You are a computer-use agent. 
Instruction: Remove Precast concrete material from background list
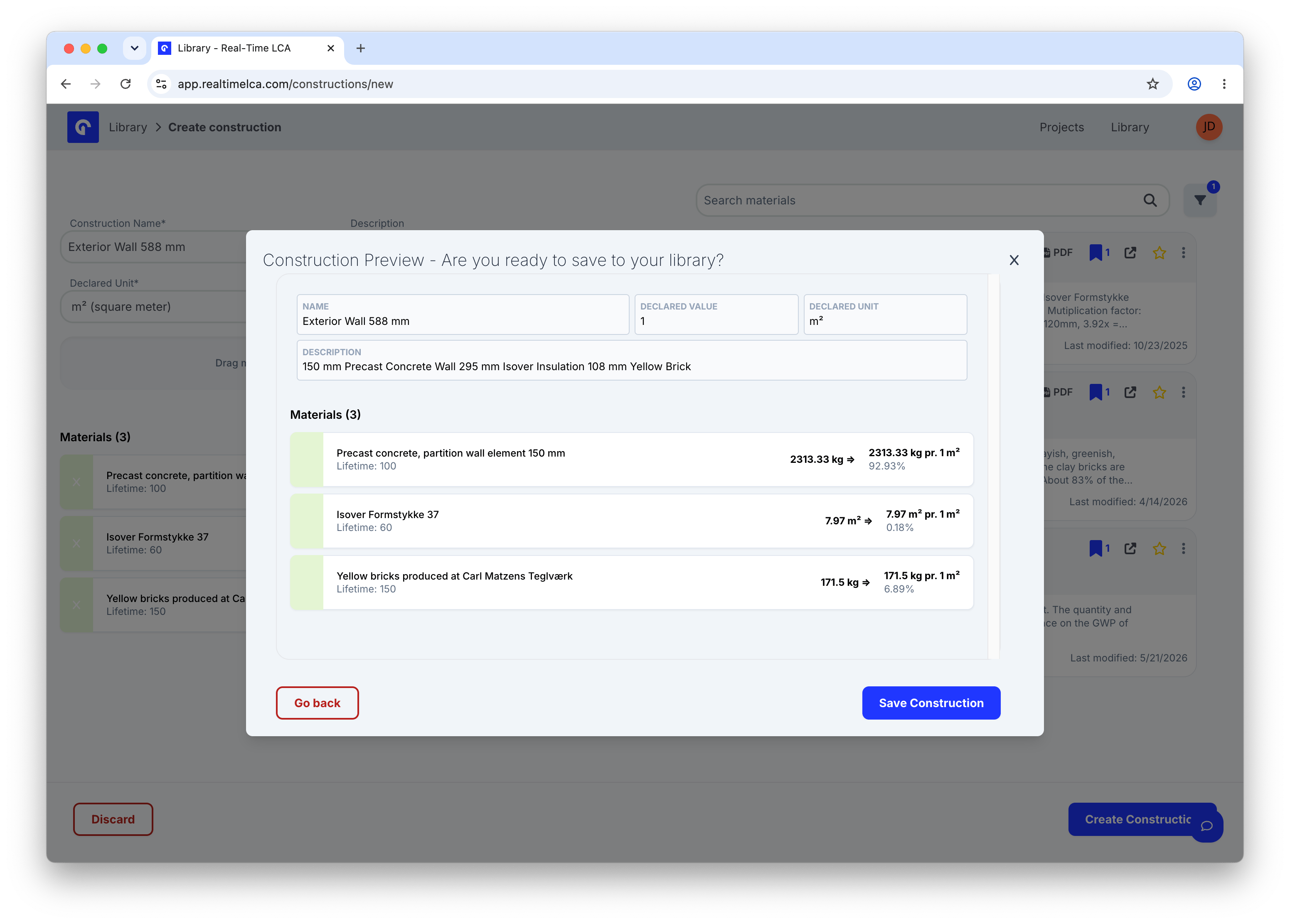point(76,482)
